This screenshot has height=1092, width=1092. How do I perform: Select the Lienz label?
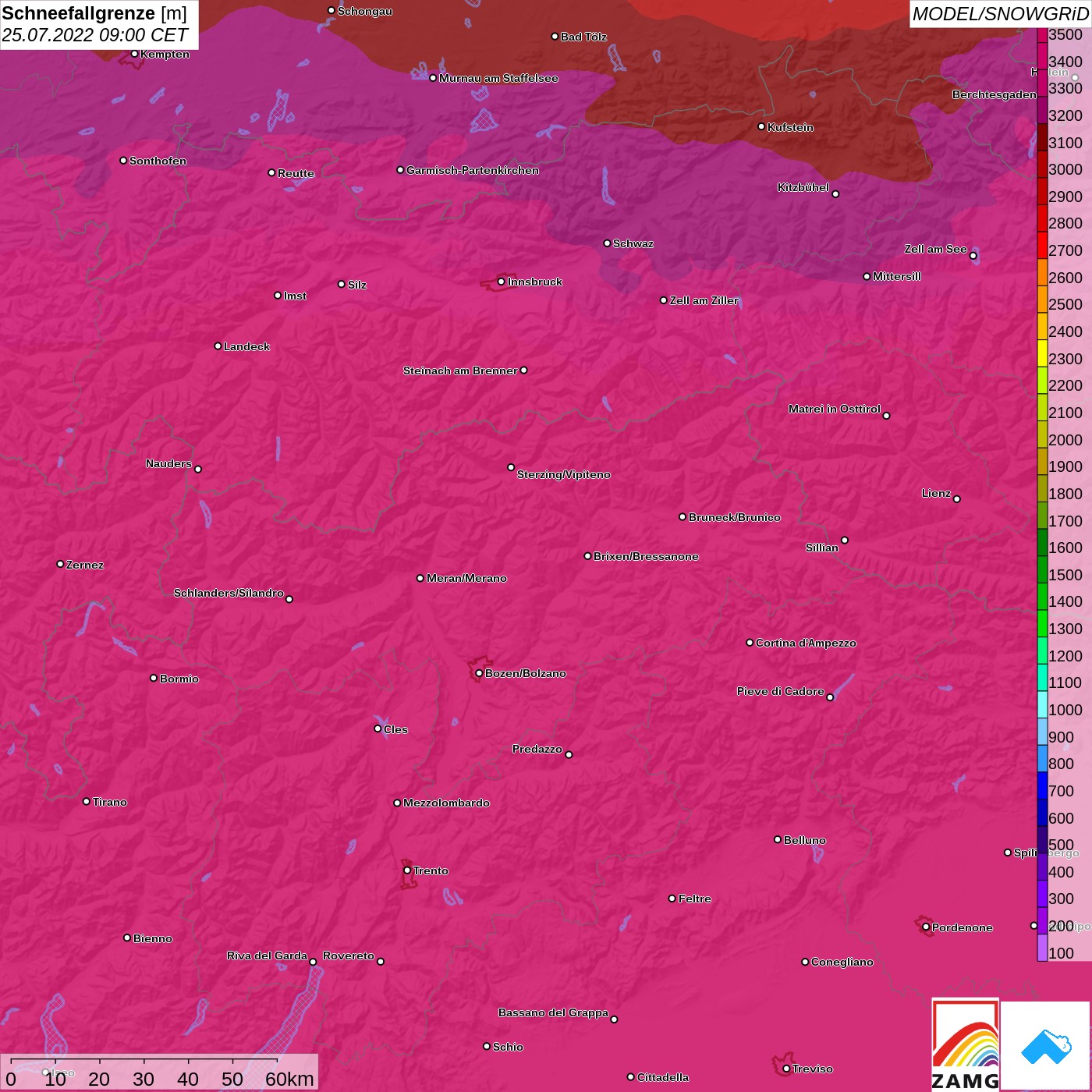(x=936, y=493)
